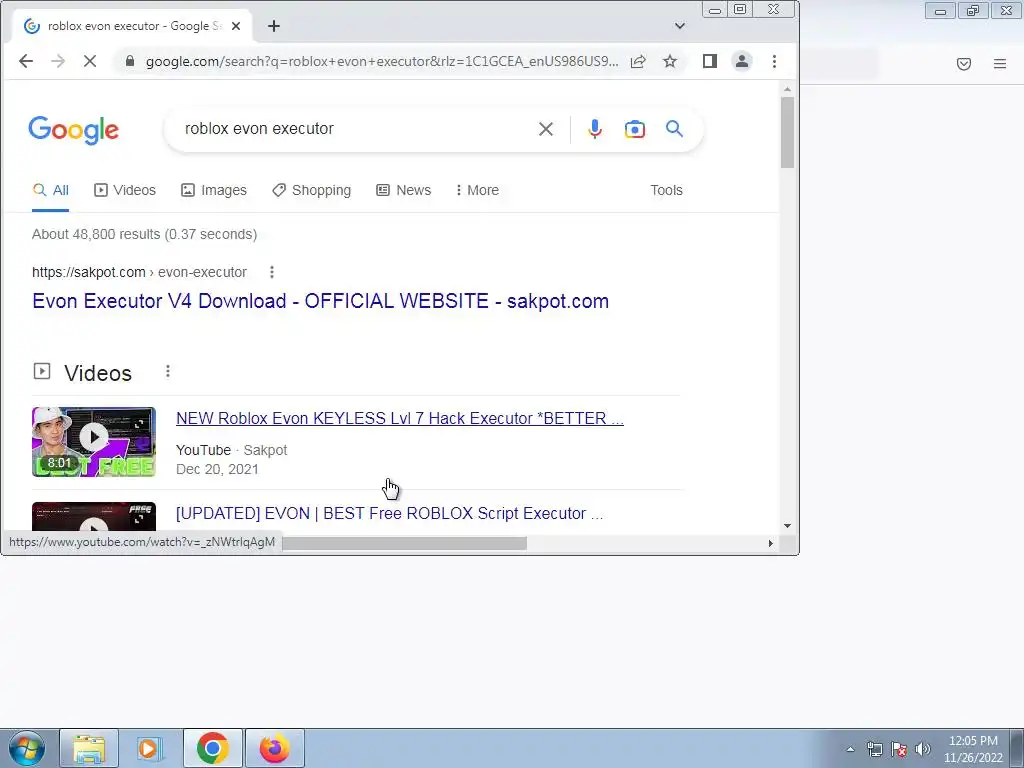
Task: Open Windows Explorer from the taskbar
Action: click(x=89, y=748)
